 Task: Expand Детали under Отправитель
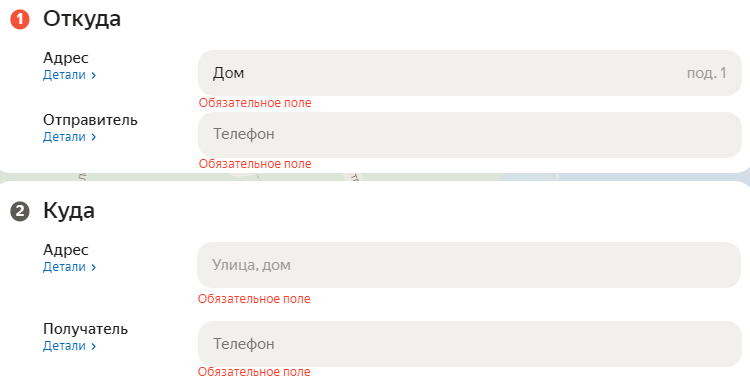tap(69, 137)
